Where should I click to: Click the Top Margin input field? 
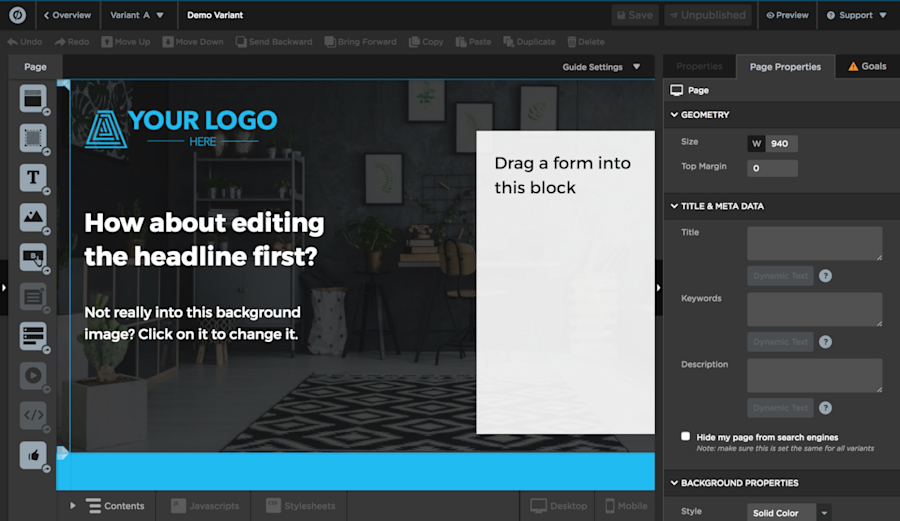[772, 168]
